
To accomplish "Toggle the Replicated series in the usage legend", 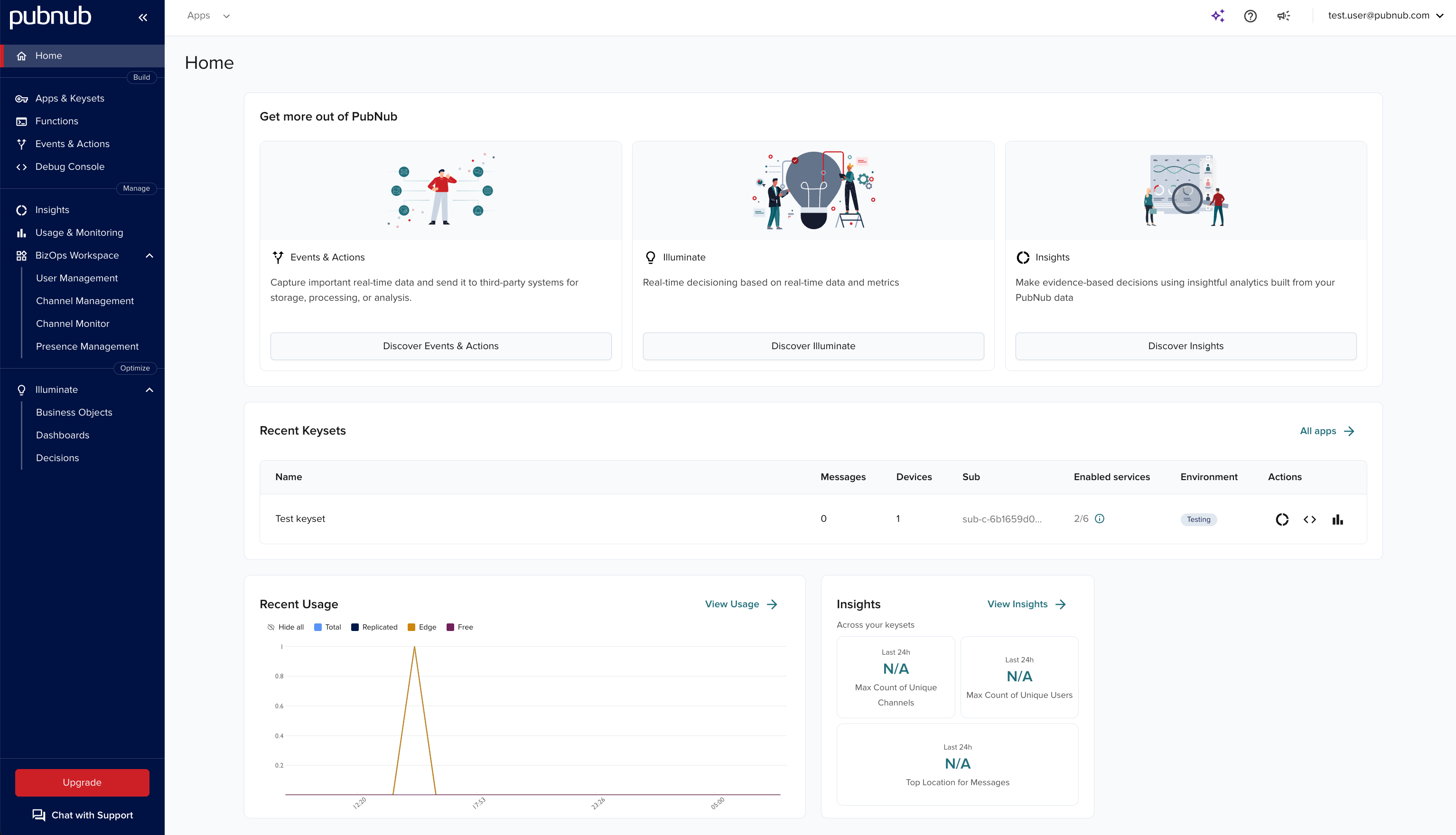I will point(374,627).
